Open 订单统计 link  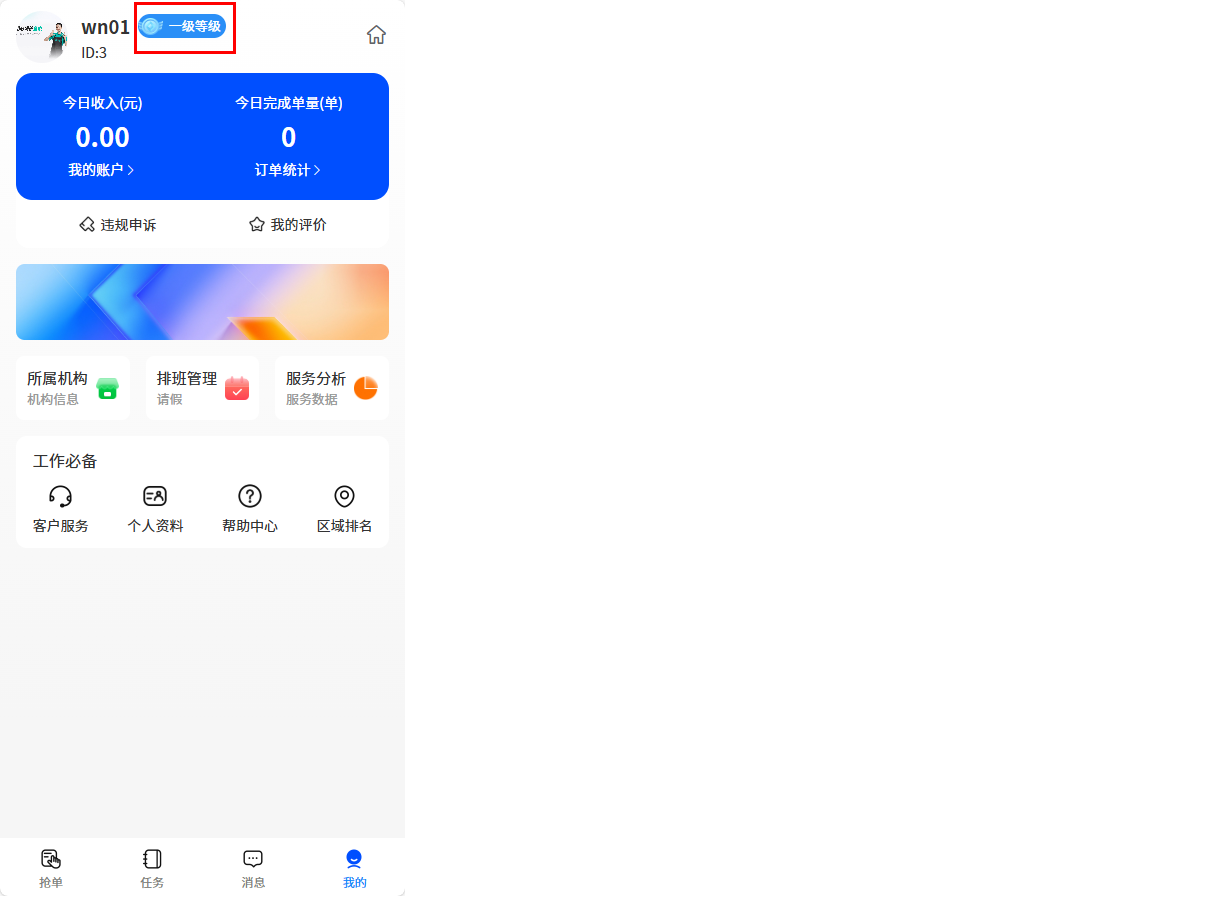point(288,170)
